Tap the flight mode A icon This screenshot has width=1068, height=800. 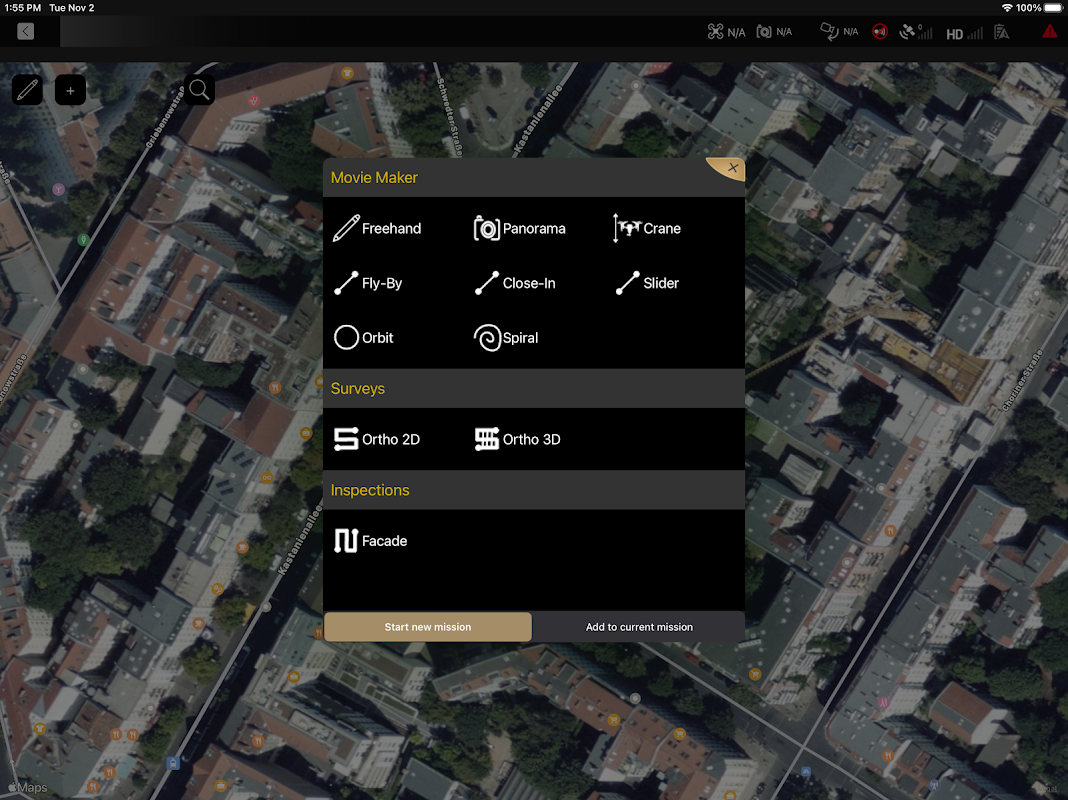pyautogui.click(x=1001, y=32)
